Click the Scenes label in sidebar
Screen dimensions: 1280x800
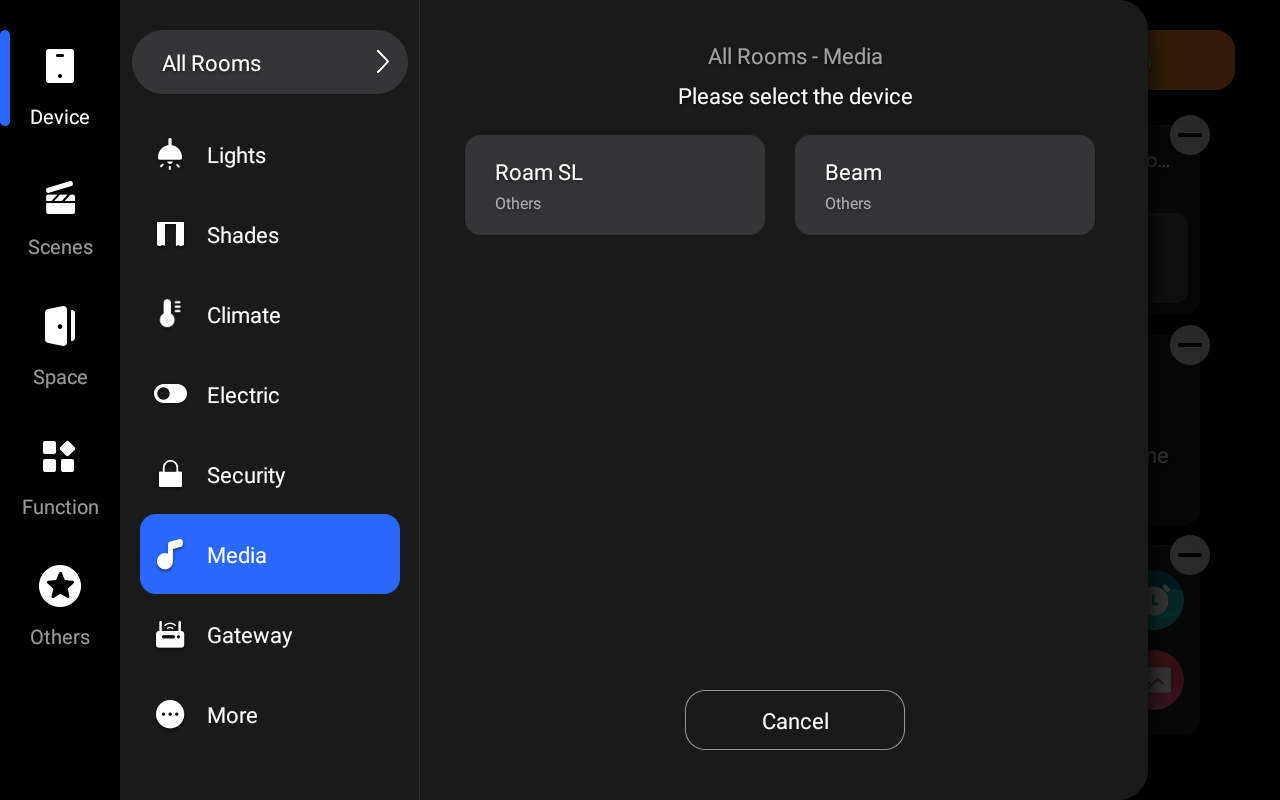click(60, 247)
